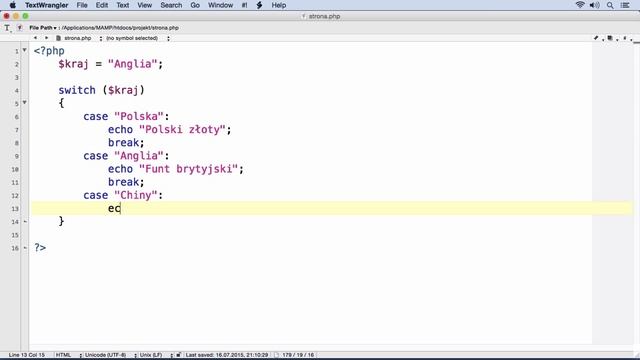Go to previous document arrow
Viewport: 640px width, 360px height.
pos(36,38)
